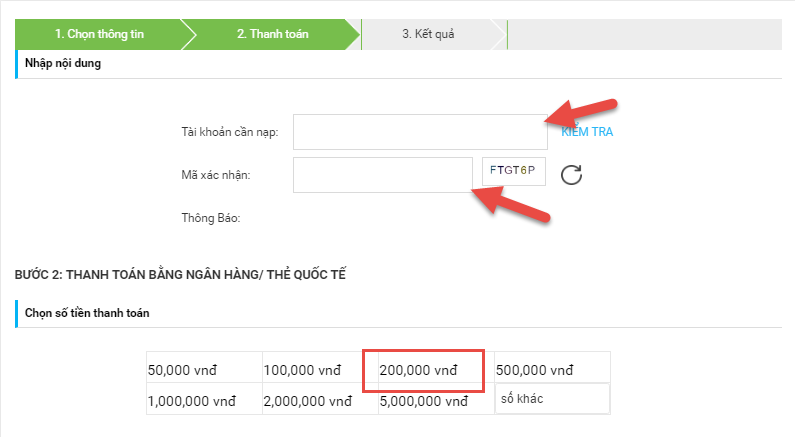This screenshot has width=795, height=437.
Task: Click the số khác amount field
Action: click(x=552, y=399)
